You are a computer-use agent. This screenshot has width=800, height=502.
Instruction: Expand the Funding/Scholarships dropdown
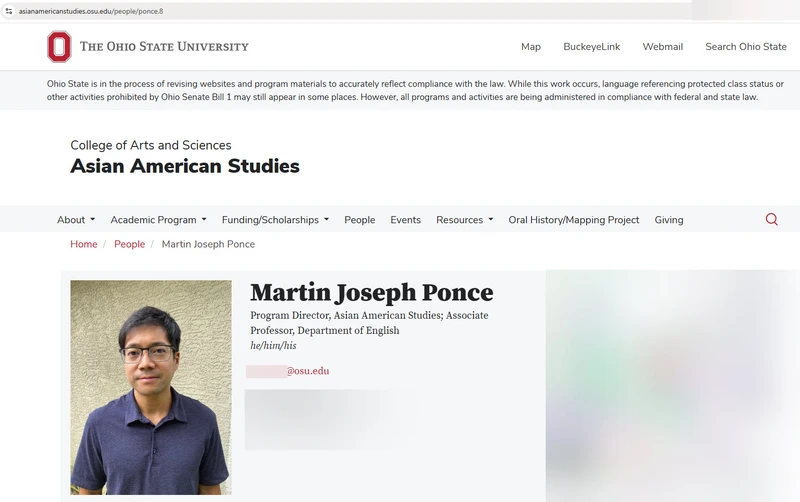276,220
